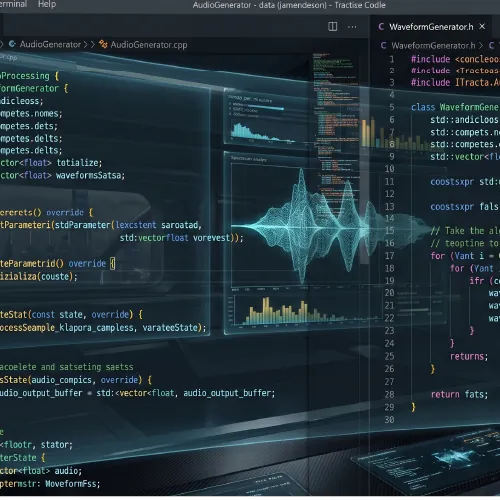Click line number 13 in the gutter
500x500 pixels.
click(x=389, y=207)
